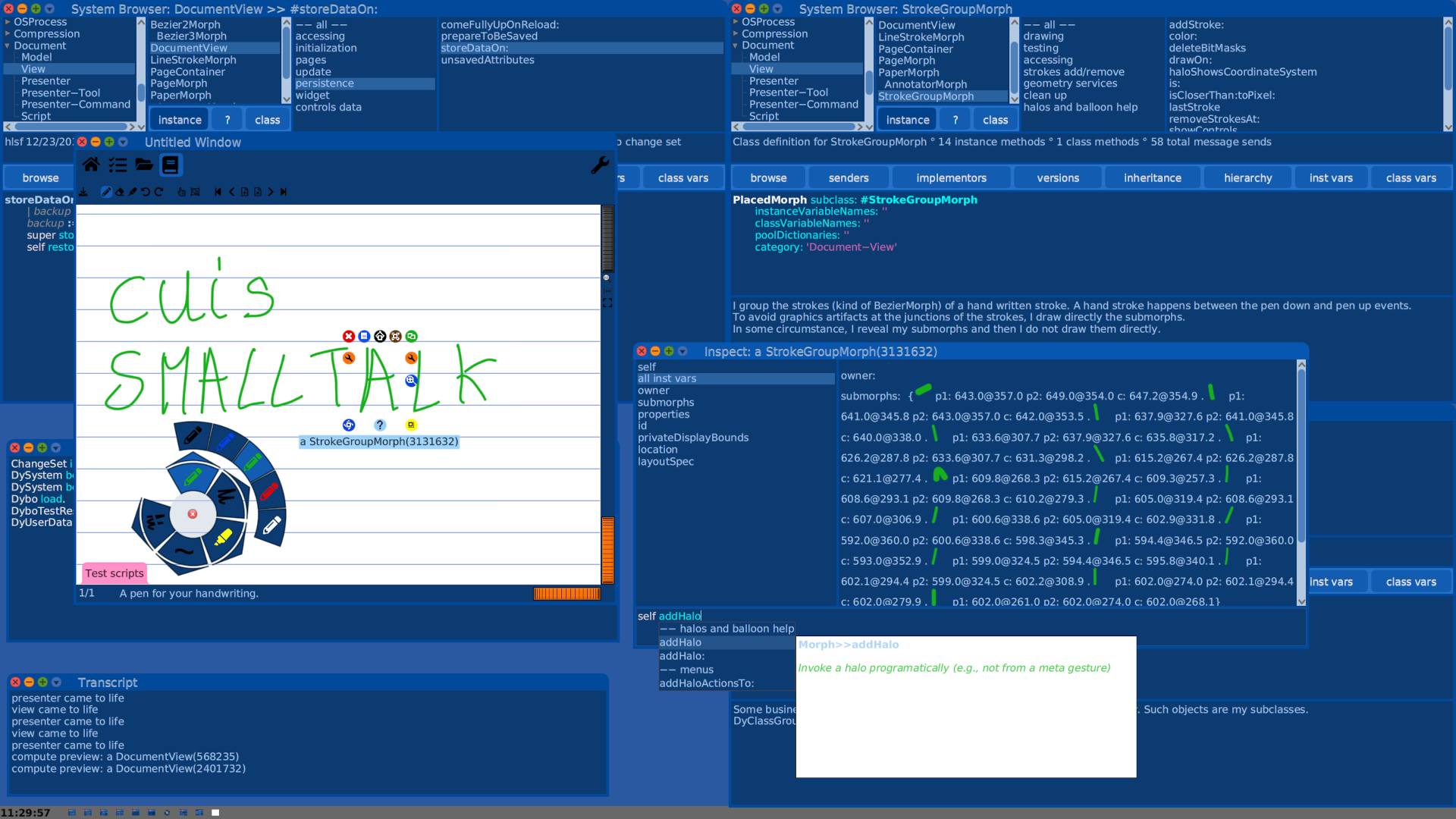Open the Untitled Window menu arrow button

123,142
